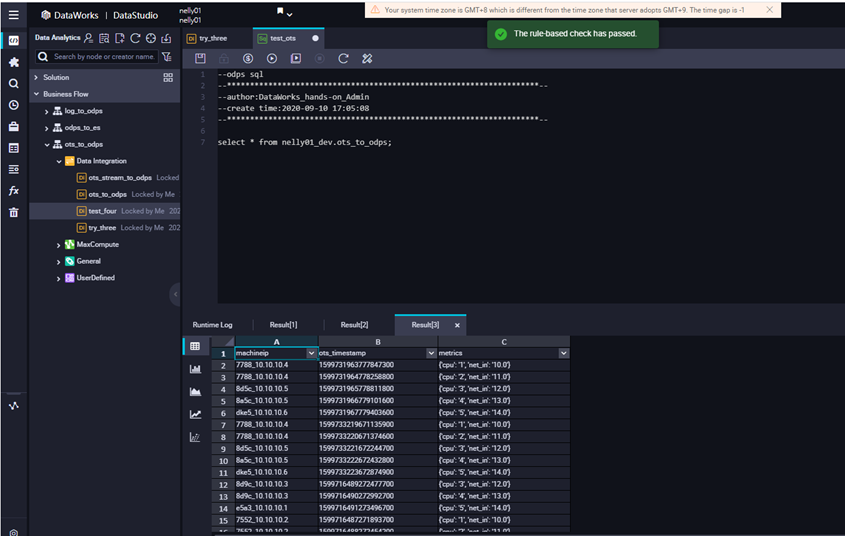Click the cost estimate dollar icon
The height and width of the screenshot is (536, 845).
click(x=248, y=58)
